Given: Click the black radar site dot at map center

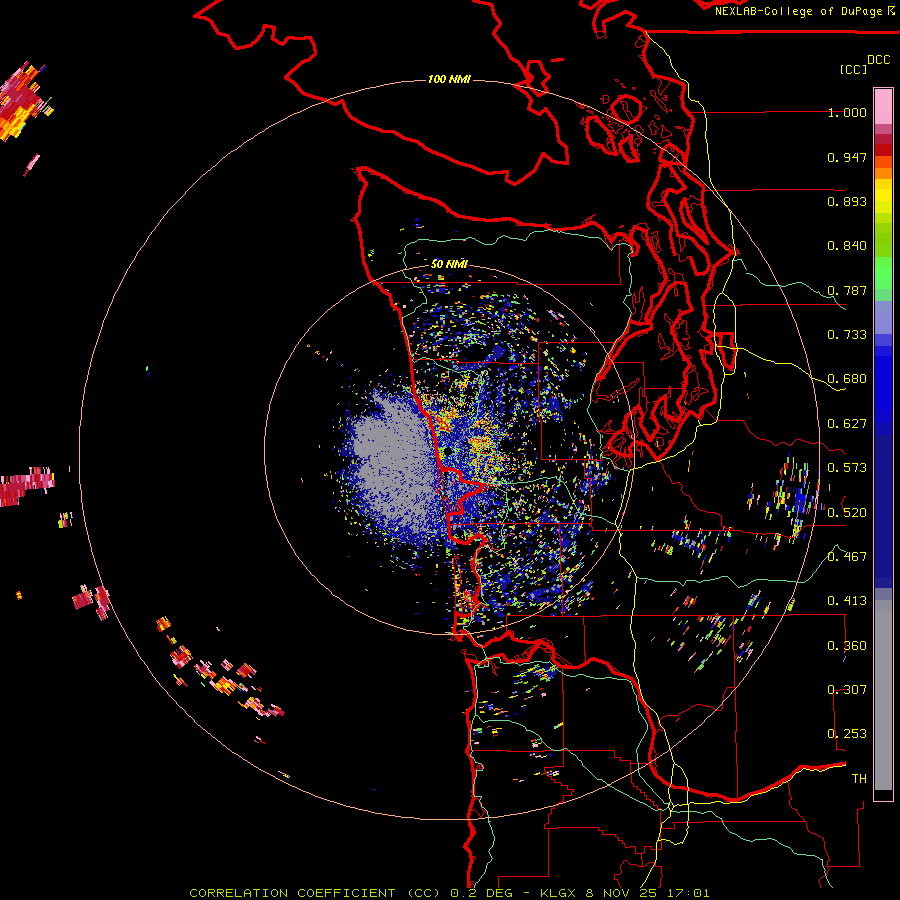Looking at the screenshot, I should (x=448, y=452).
